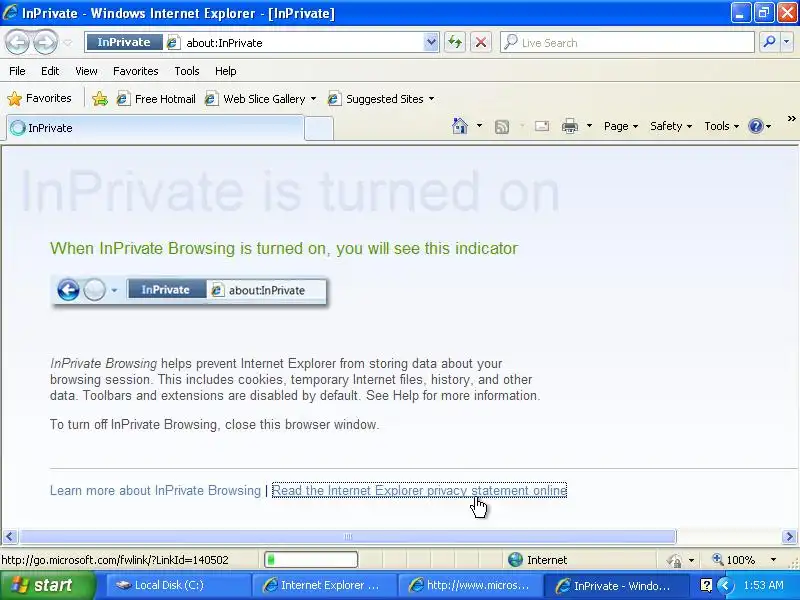Click the status bar Protected Mode icon

[675, 560]
